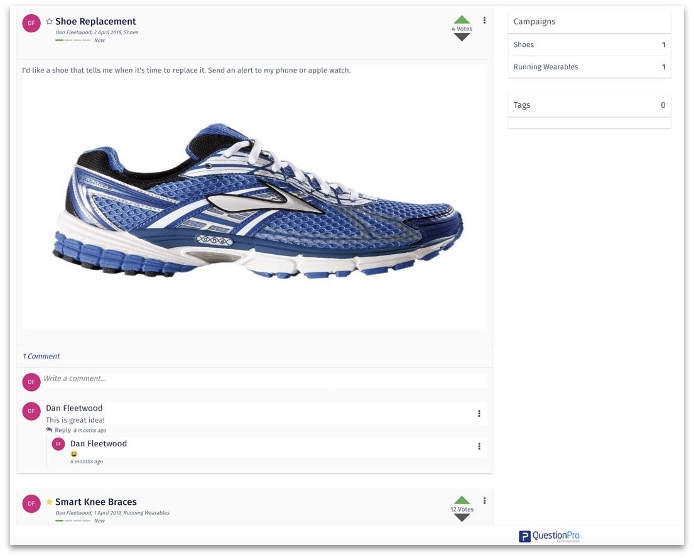
Task: Open options for 'This is great idea!' comment
Action: (x=479, y=413)
